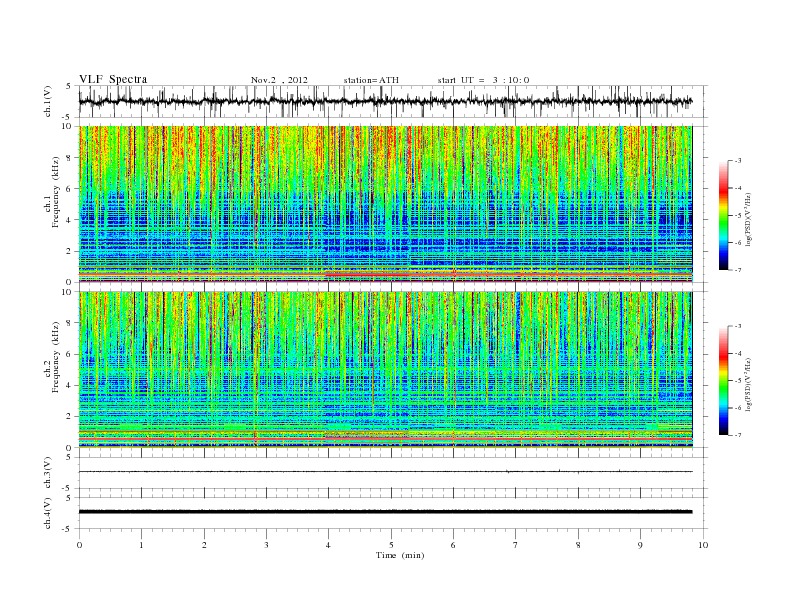Click the 'ch.3(V)' axis label

tap(48, 473)
